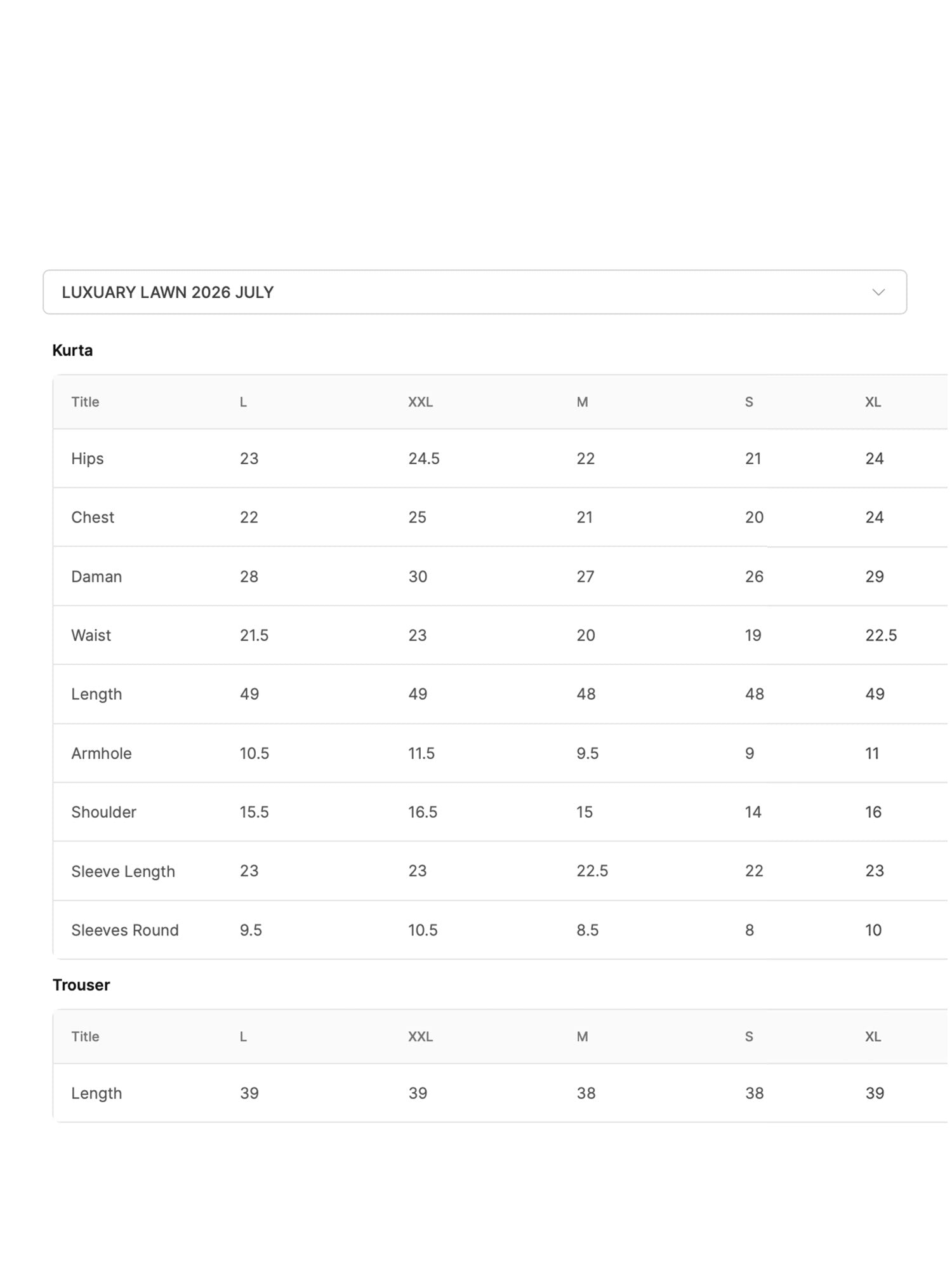Select the Kurta section heading
Screen dimensions: 952x1270
coord(72,351)
